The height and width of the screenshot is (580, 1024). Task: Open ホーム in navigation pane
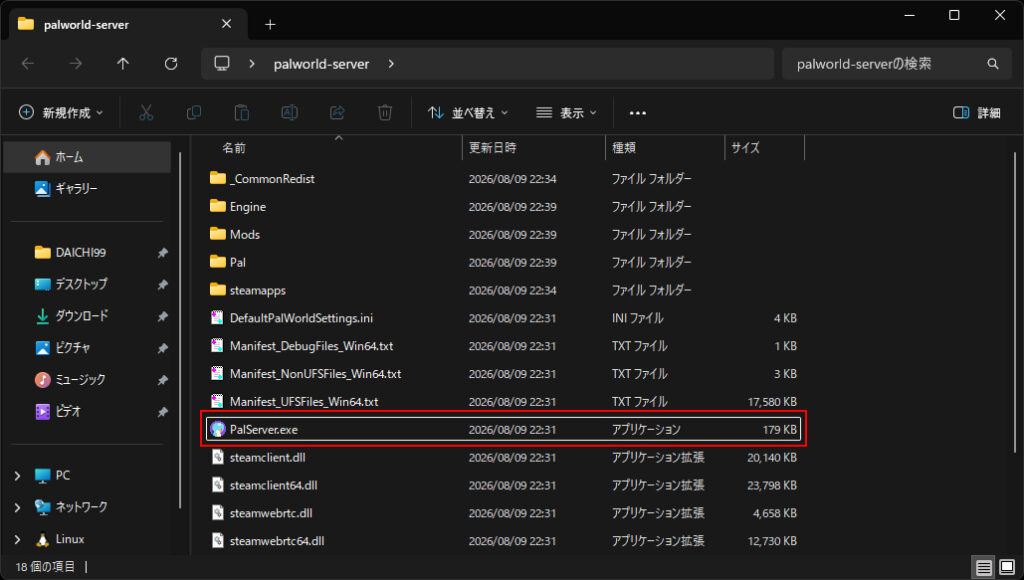point(88,157)
